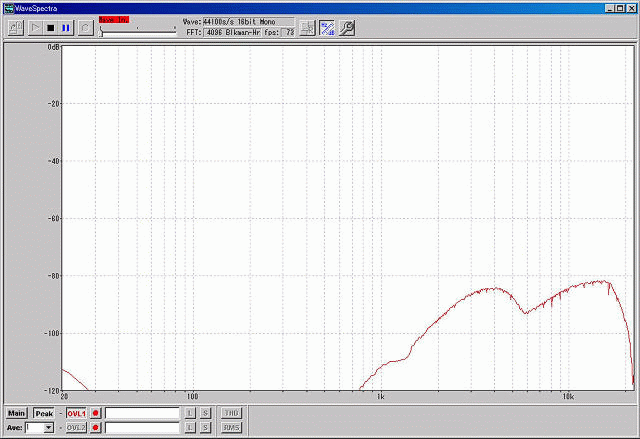Open the Ave averaging count dropdown
The image size is (640, 439).
tap(48, 428)
